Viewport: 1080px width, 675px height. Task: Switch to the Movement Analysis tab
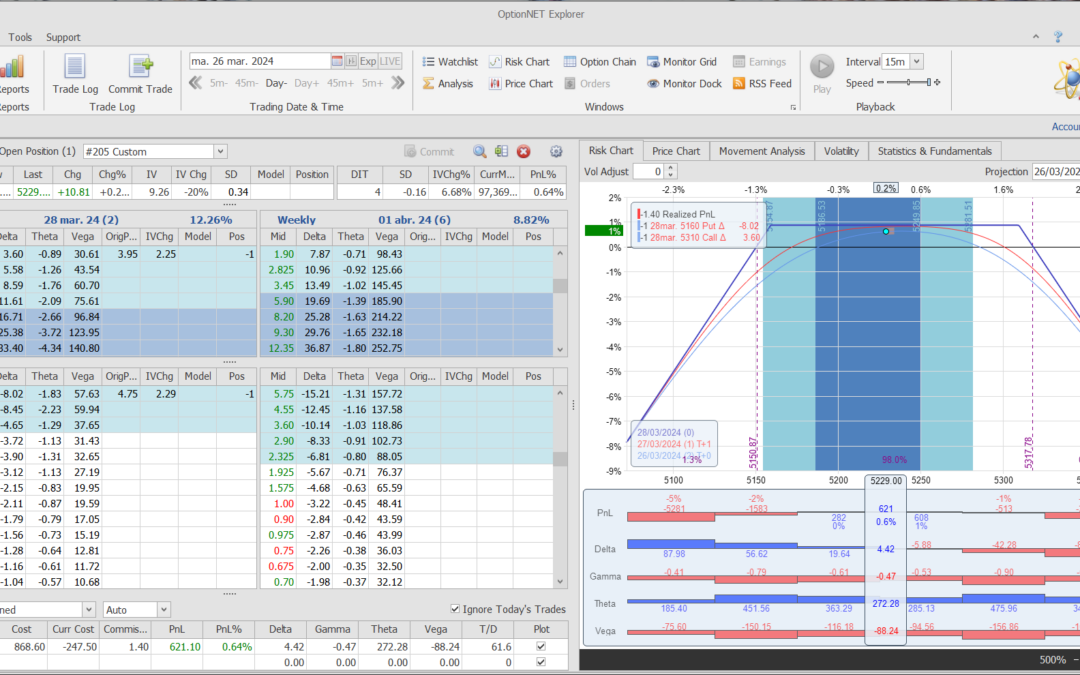tap(761, 151)
